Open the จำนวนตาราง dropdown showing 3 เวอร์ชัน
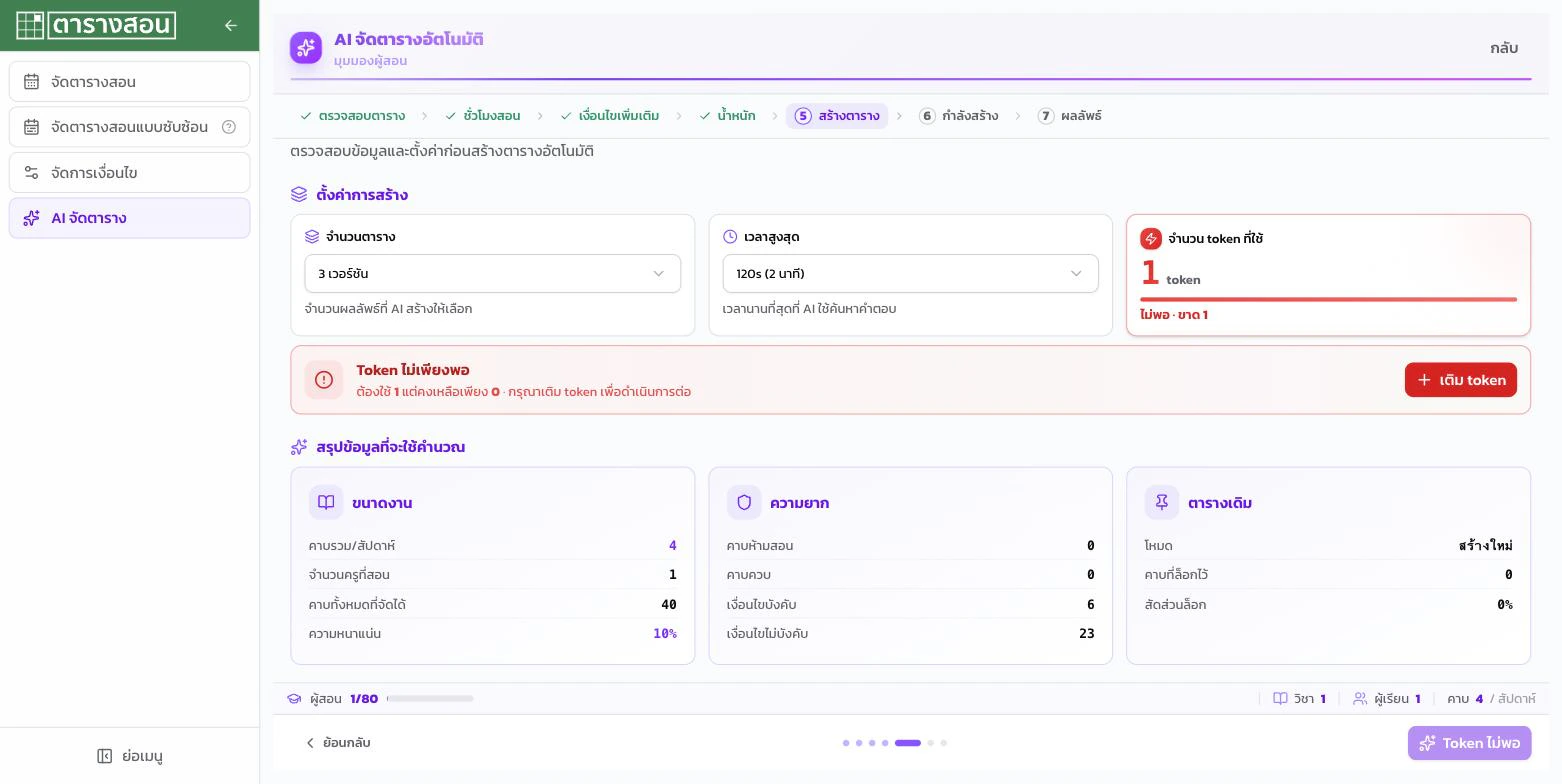 point(493,274)
